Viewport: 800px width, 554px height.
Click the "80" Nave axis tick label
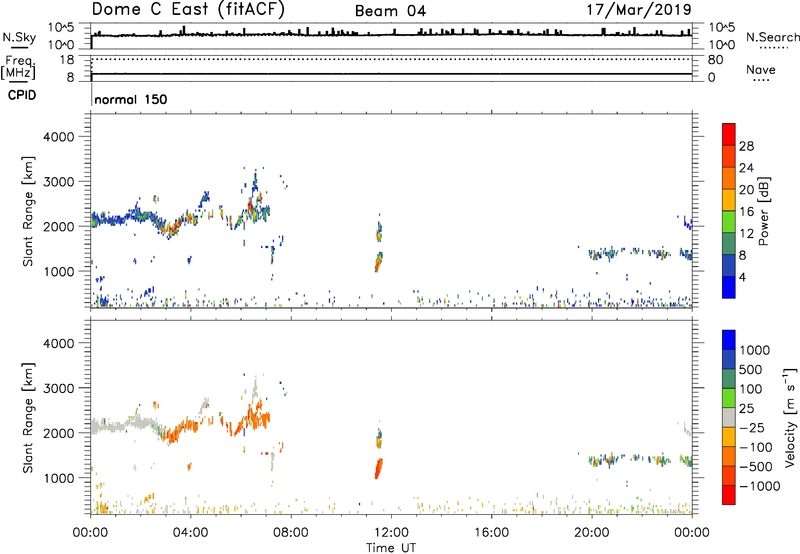tap(715, 60)
